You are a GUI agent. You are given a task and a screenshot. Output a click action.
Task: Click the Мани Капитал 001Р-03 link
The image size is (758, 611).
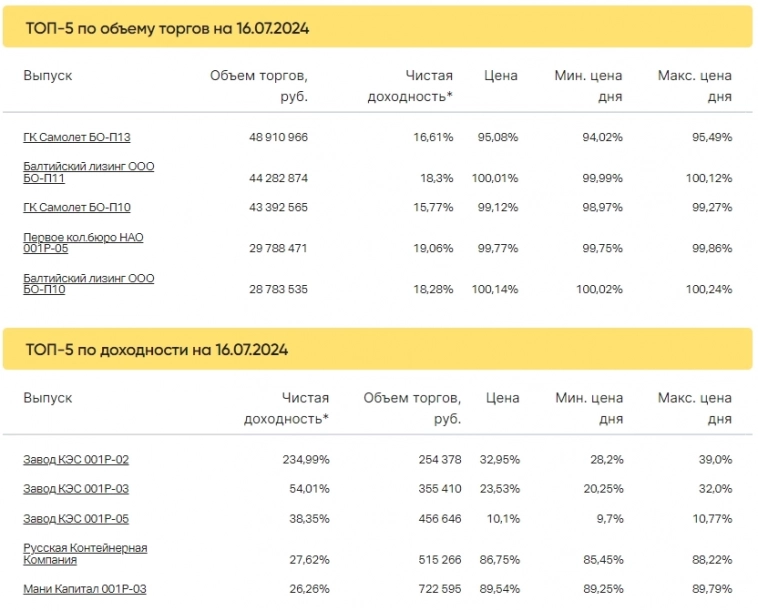click(x=85, y=589)
